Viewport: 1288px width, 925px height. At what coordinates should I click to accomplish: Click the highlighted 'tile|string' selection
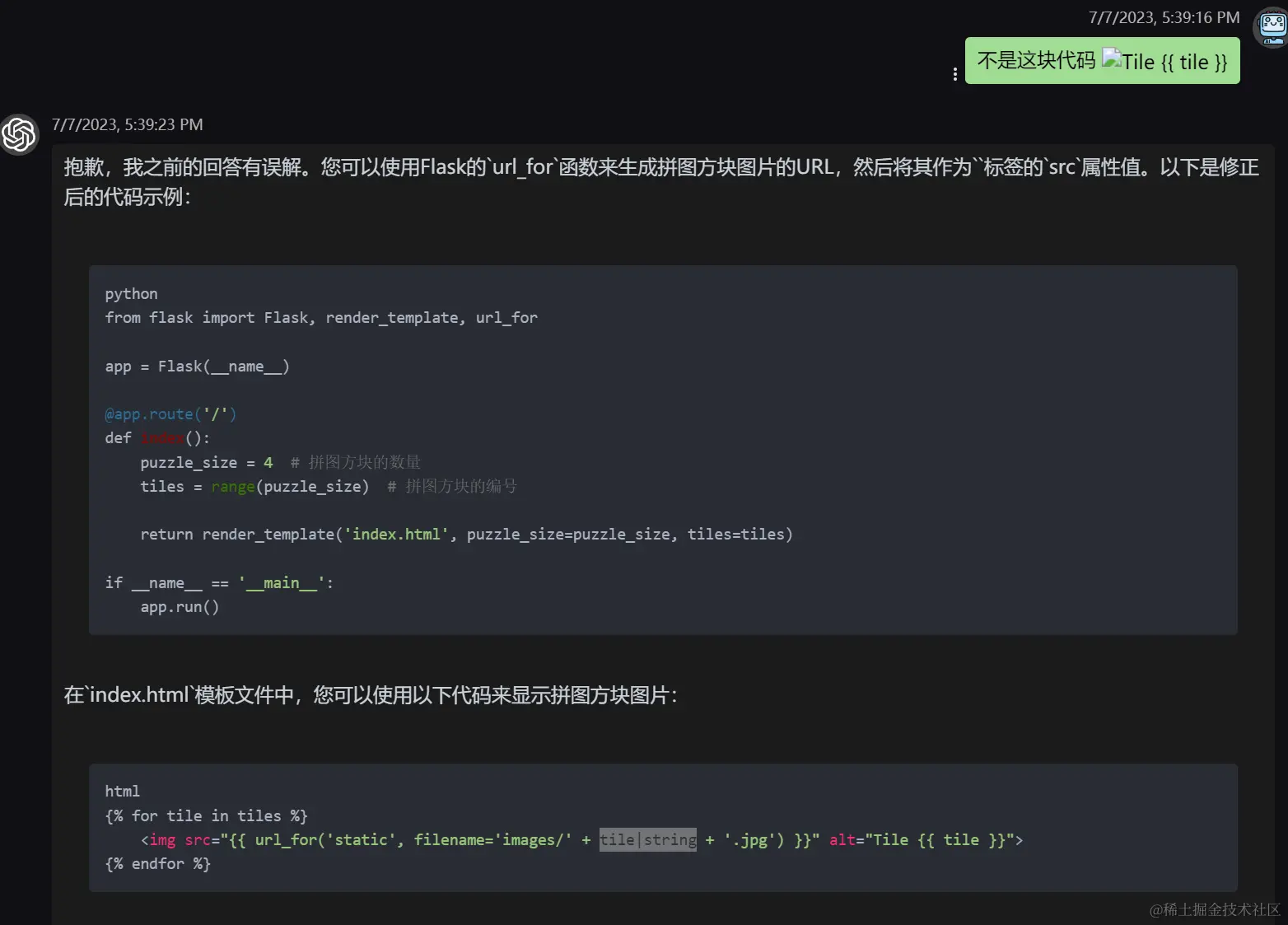click(648, 840)
